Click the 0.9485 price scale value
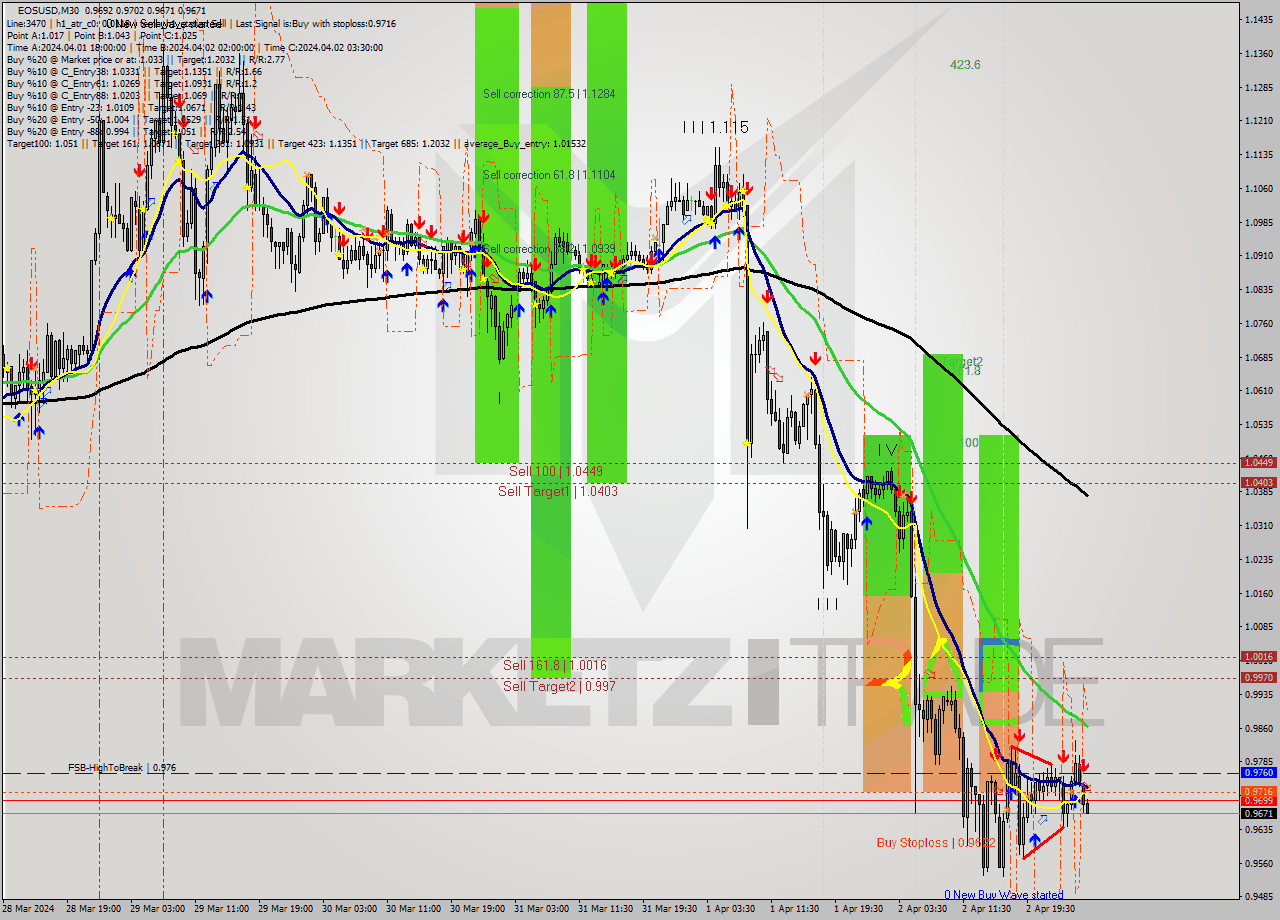 [x=1258, y=897]
